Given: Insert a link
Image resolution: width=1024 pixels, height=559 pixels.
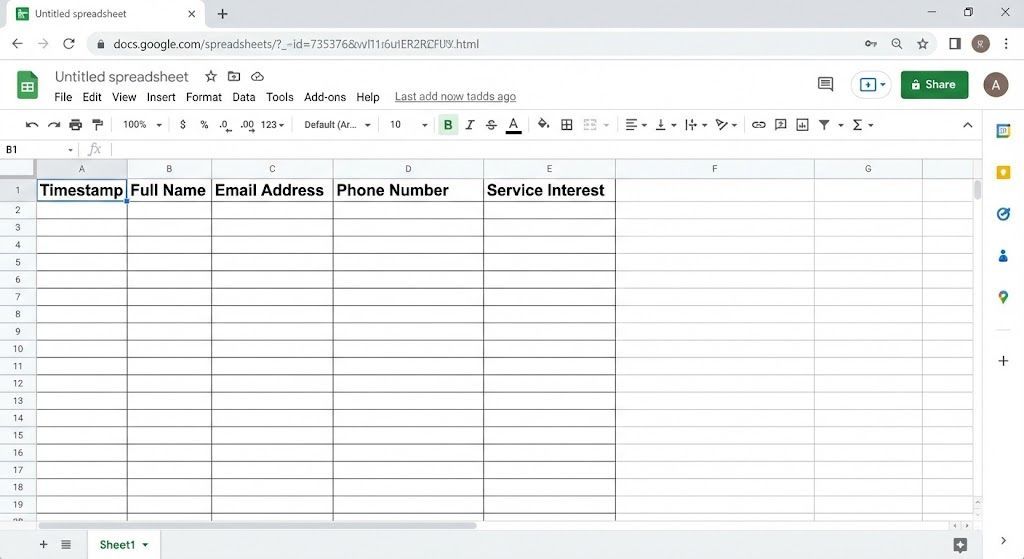Looking at the screenshot, I should (758, 125).
